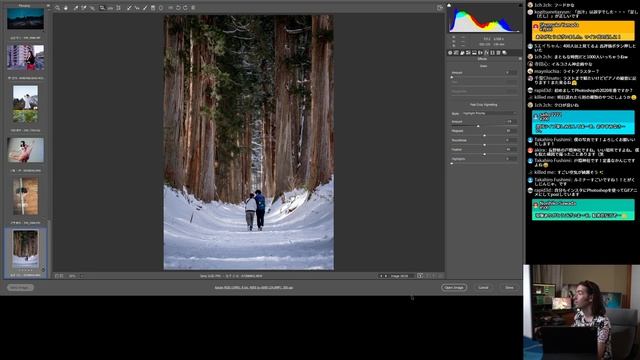Switch to the Presets panel tab
This screenshot has width=640, height=360.
[498, 53]
